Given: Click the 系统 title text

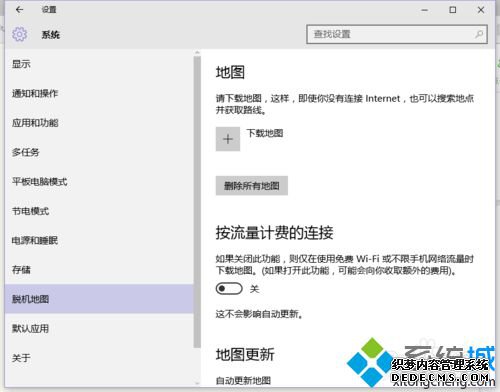Looking at the screenshot, I should (x=51, y=34).
